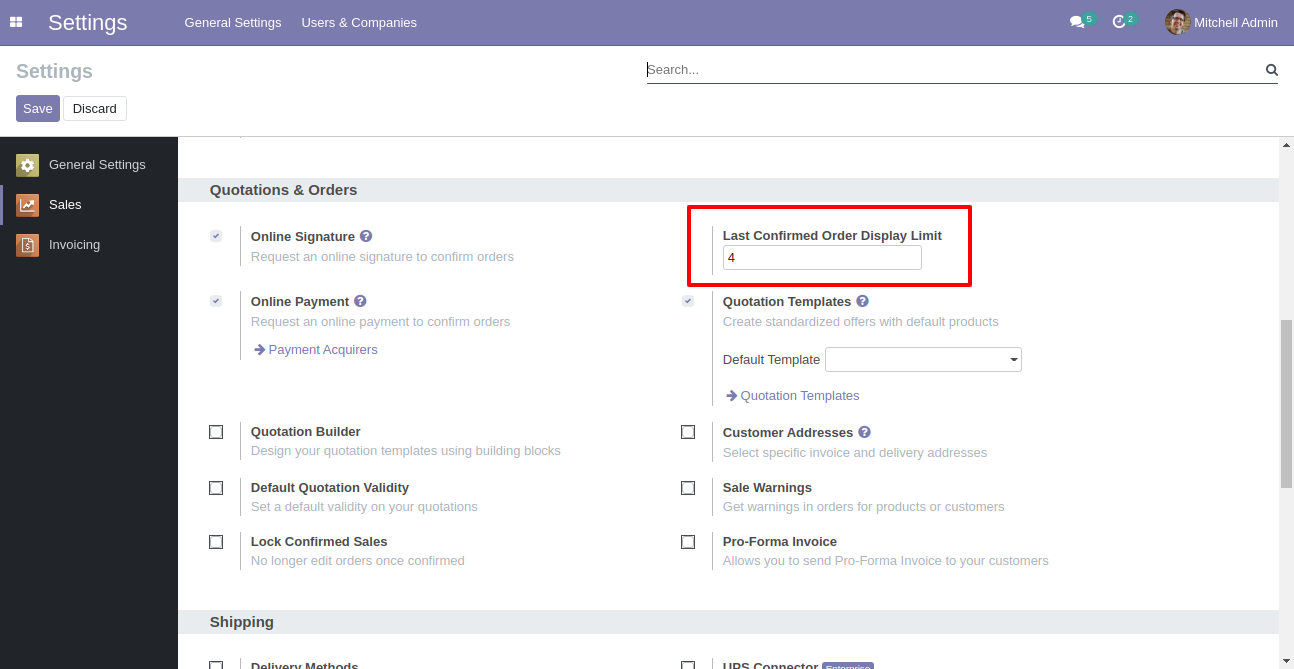
Task: Click 'No longer edit orders once confirmed' text
Action: (358, 561)
